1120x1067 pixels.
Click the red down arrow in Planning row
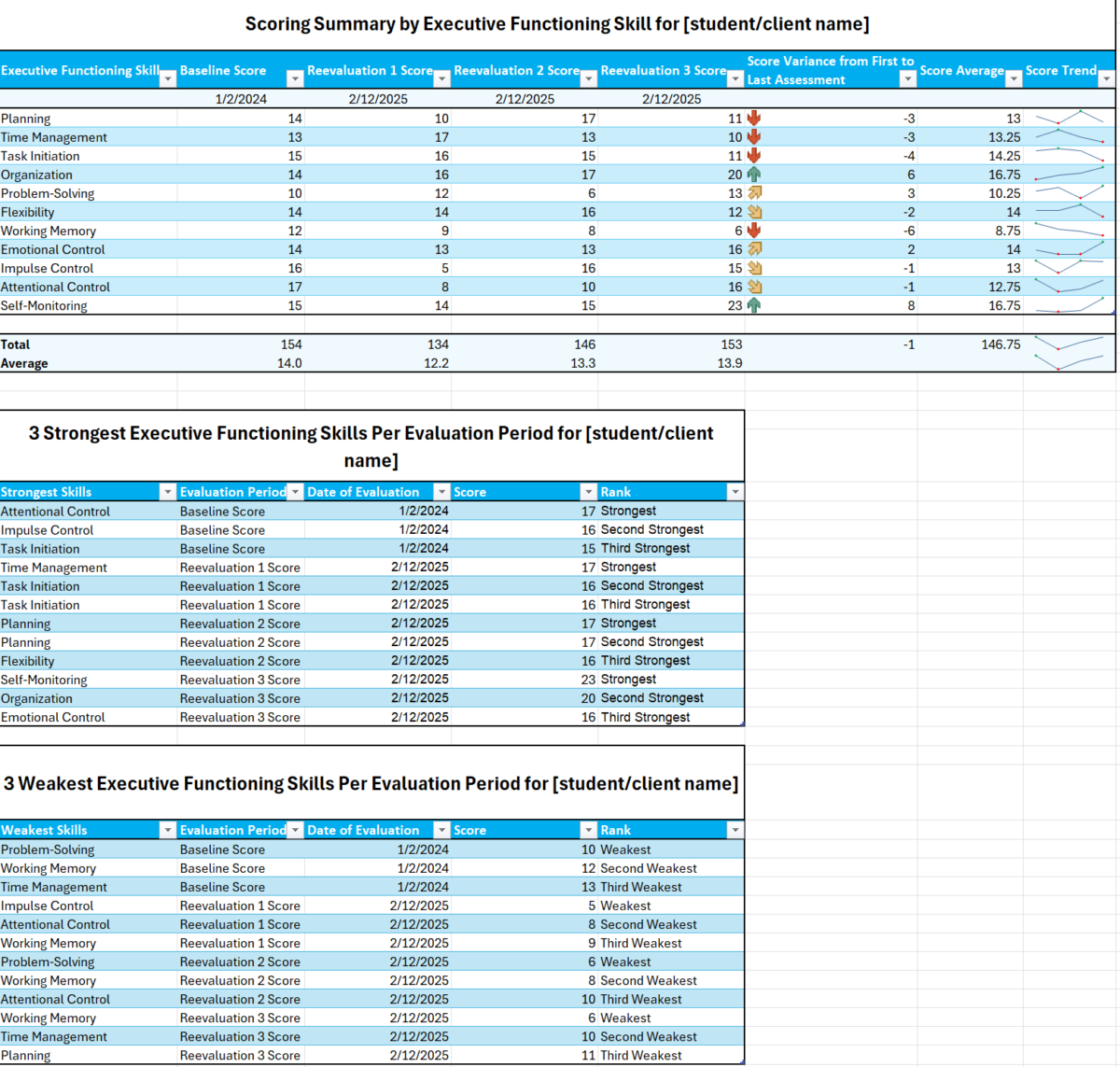[754, 119]
